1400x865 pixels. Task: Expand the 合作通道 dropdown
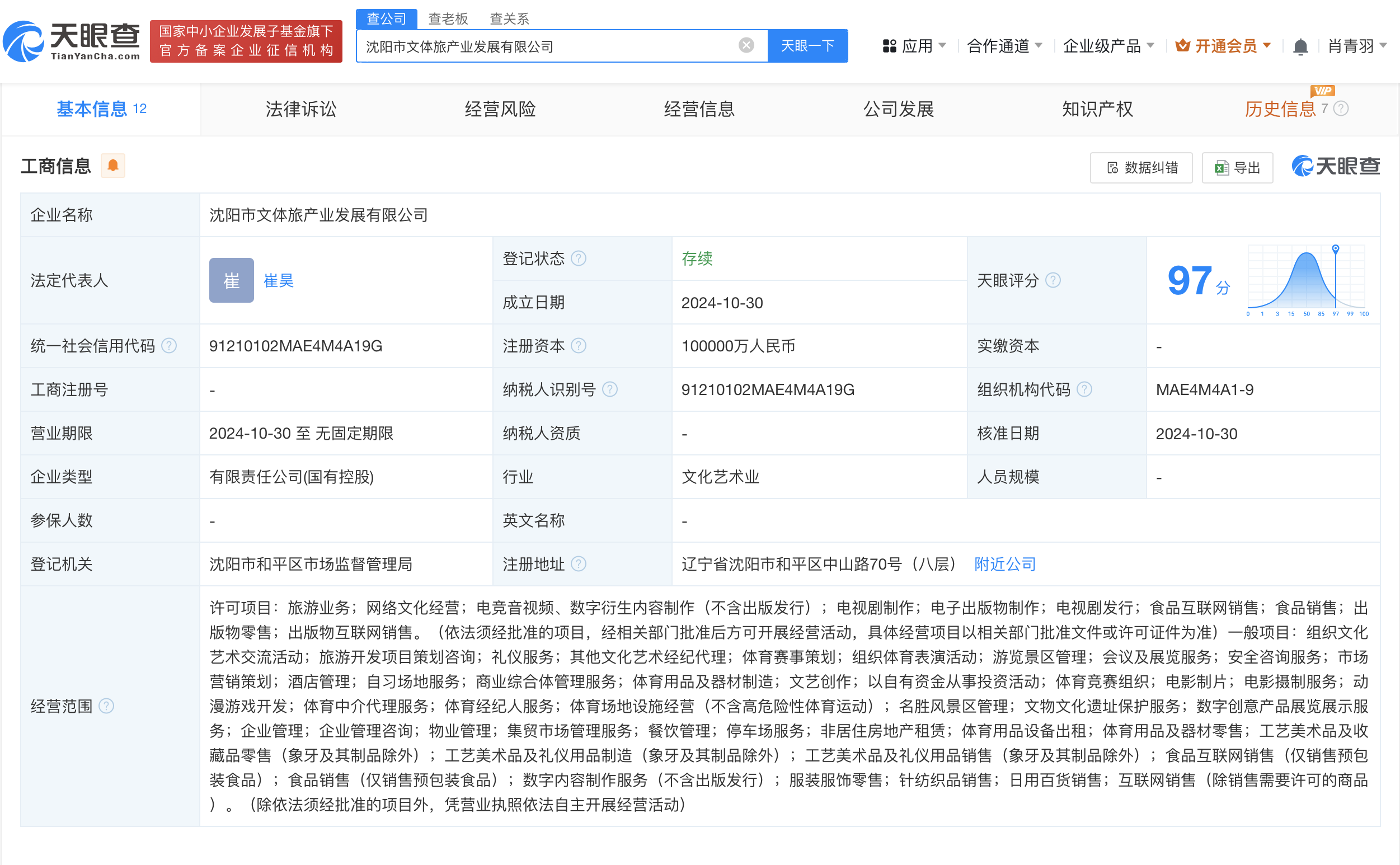tap(1004, 46)
